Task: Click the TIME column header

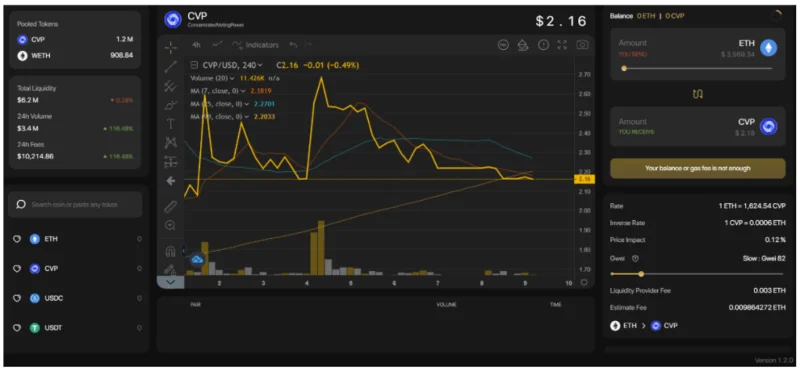Action: click(x=556, y=305)
